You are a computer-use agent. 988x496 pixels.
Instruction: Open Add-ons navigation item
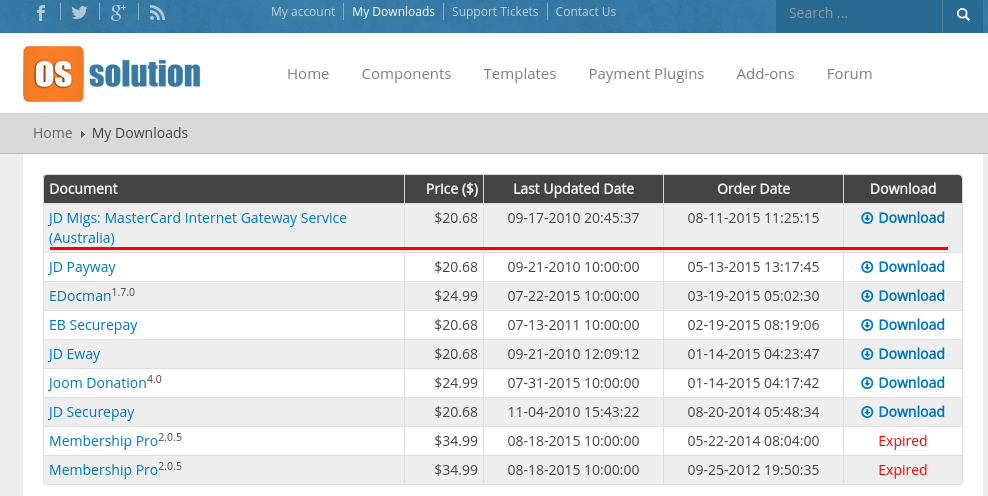766,74
